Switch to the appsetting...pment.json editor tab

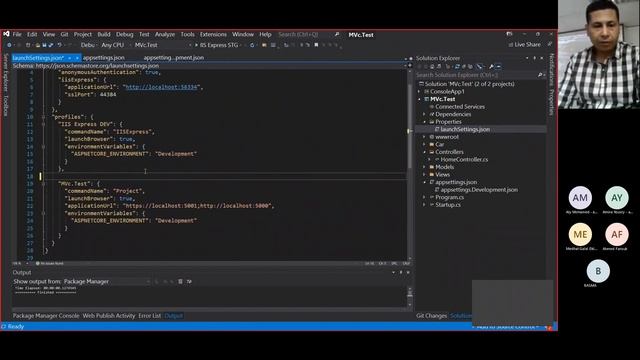173,58
